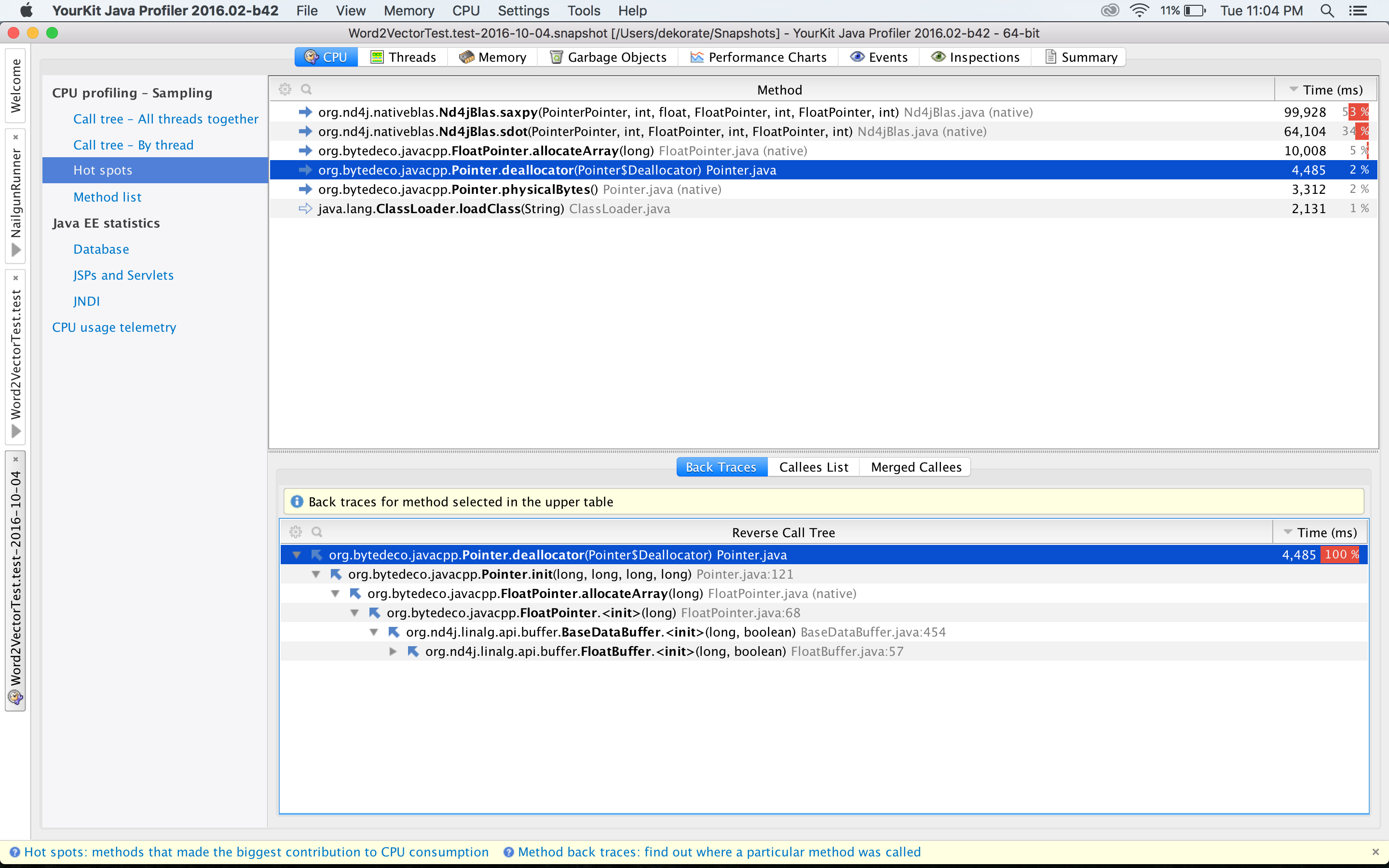Screen dimensions: 1389x868
Task: Open the JNDI statistics view
Action: click(x=87, y=301)
